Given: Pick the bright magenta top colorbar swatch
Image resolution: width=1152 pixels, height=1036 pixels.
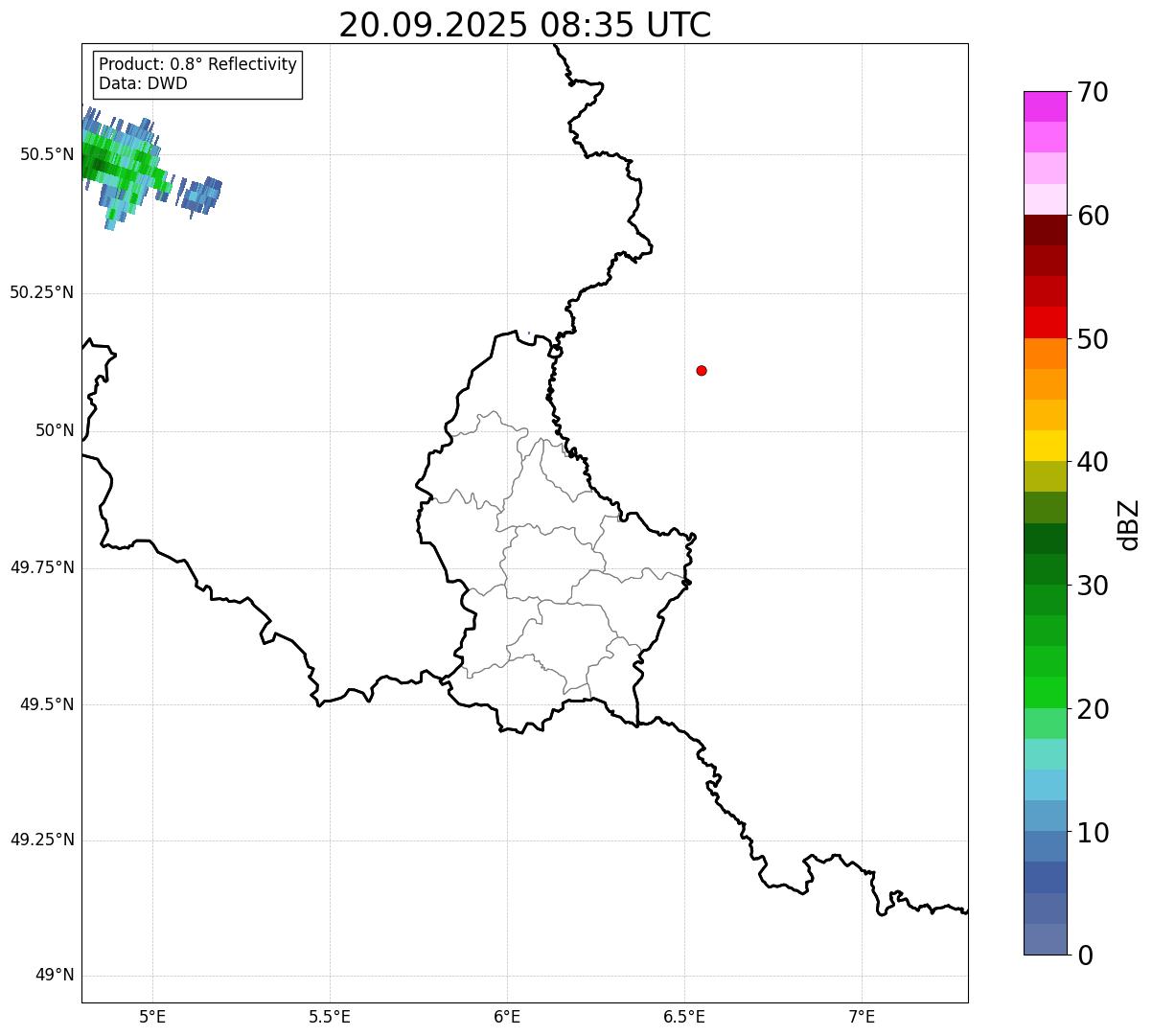Looking at the screenshot, I should (1045, 106).
